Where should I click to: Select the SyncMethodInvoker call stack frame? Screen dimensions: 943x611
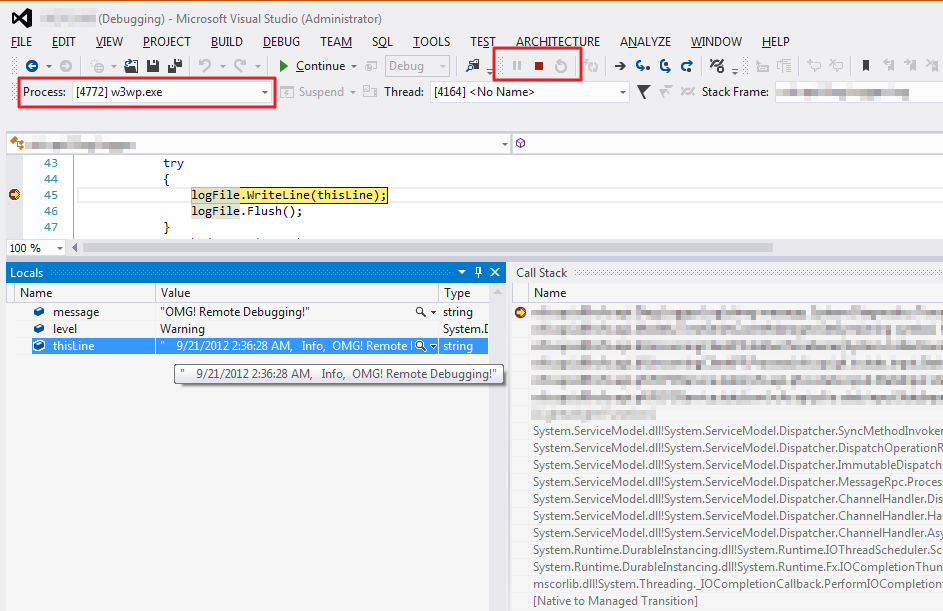pos(737,431)
